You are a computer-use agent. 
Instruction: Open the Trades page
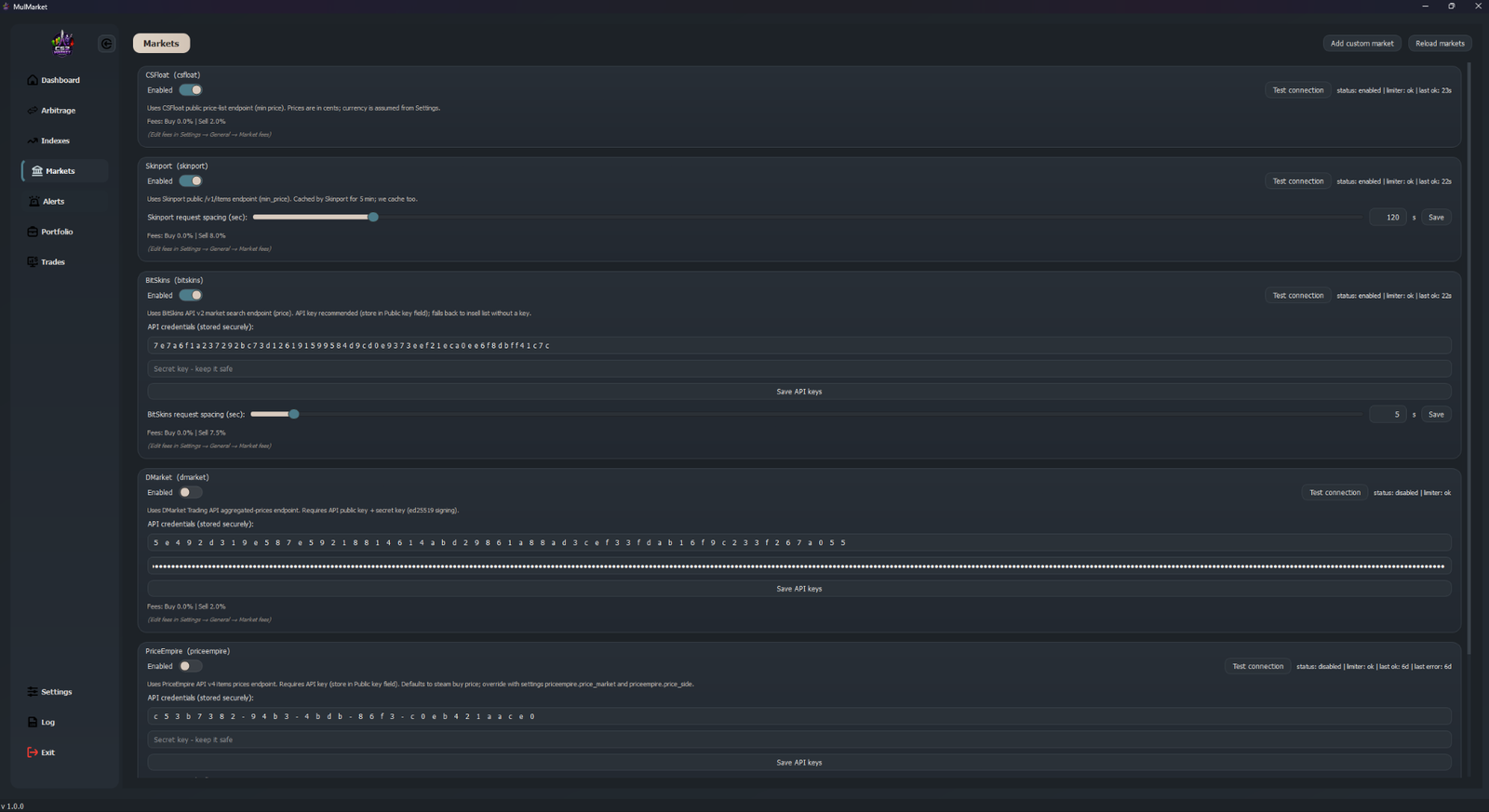[47, 262]
